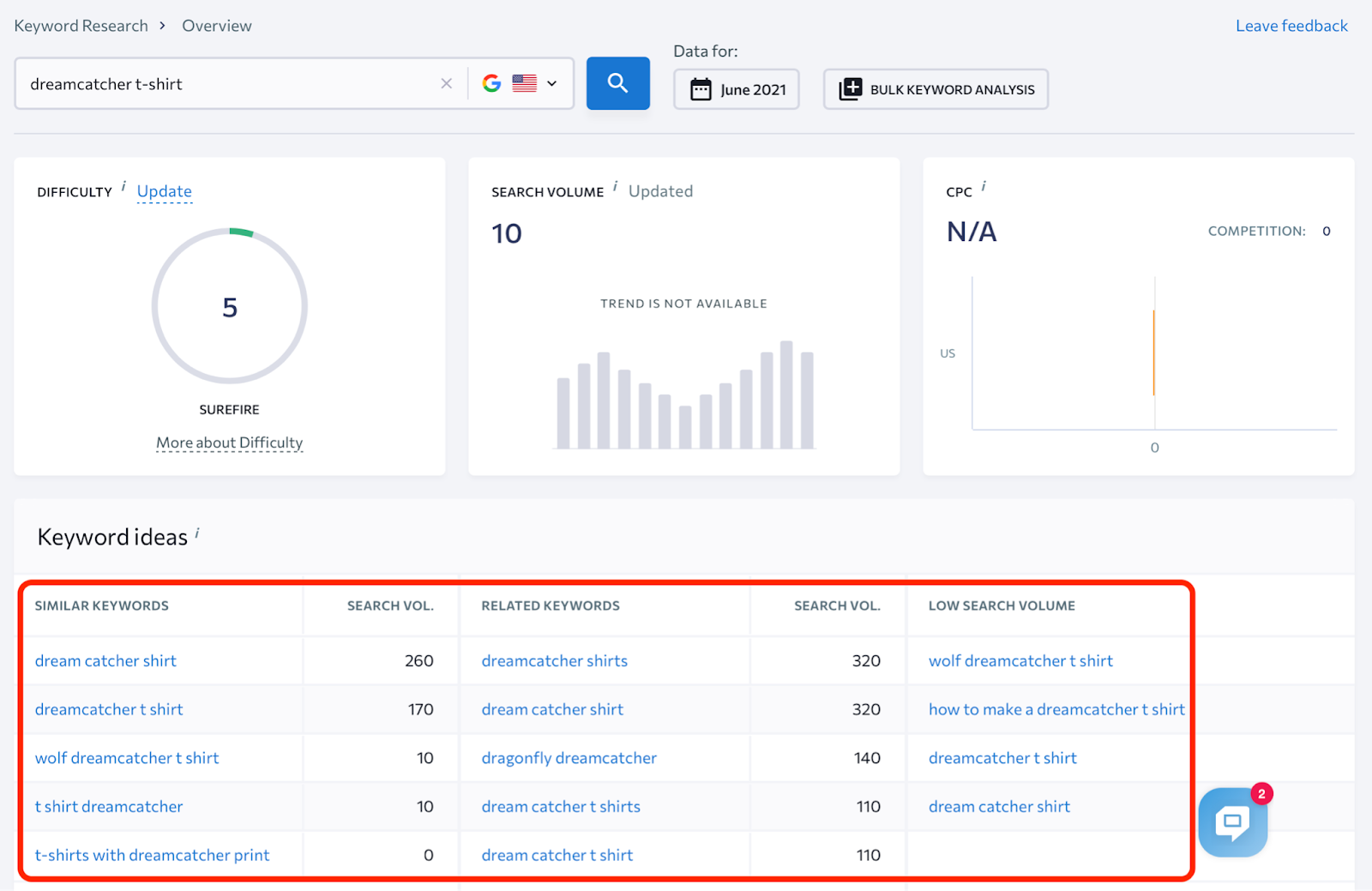The image size is (1372, 891).
Task: Click the blue magnifier search button
Action: [617, 83]
